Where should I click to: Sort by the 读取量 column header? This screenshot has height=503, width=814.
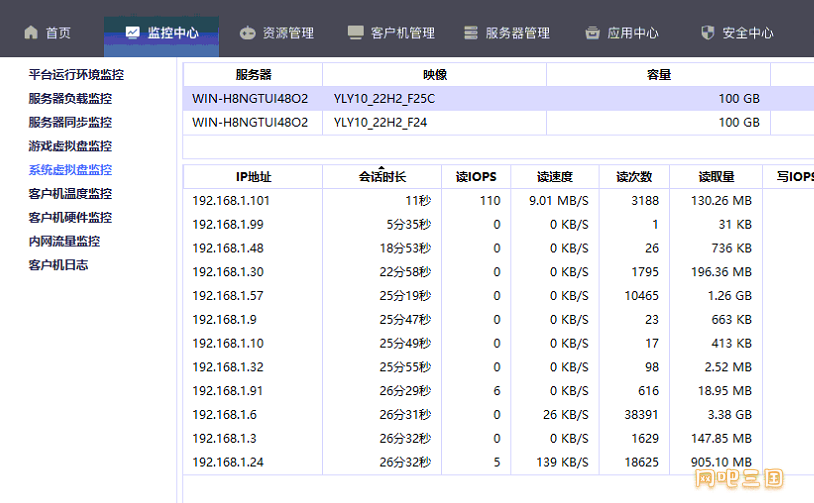point(716,177)
